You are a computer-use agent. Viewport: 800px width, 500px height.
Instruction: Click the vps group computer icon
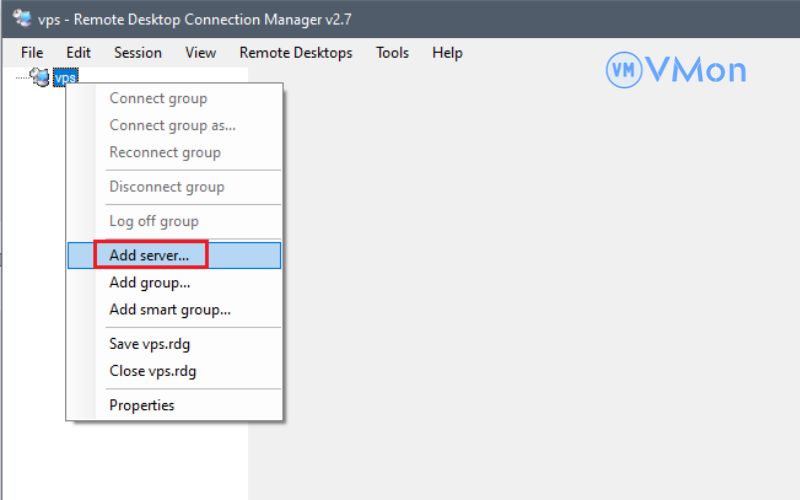click(x=39, y=77)
